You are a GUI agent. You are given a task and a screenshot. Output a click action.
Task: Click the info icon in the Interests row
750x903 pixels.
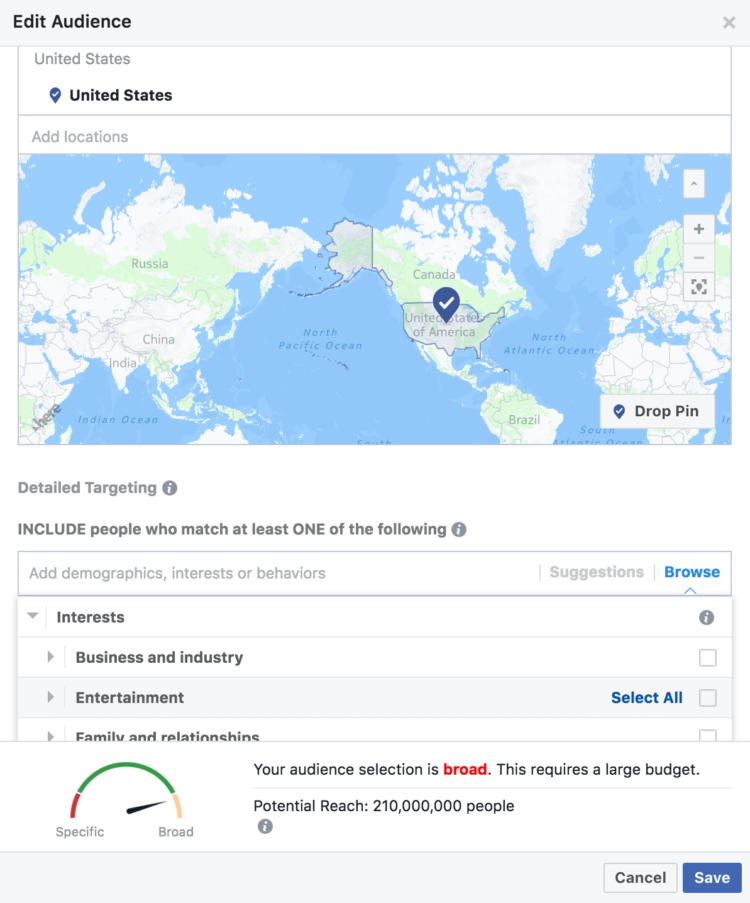coord(706,617)
